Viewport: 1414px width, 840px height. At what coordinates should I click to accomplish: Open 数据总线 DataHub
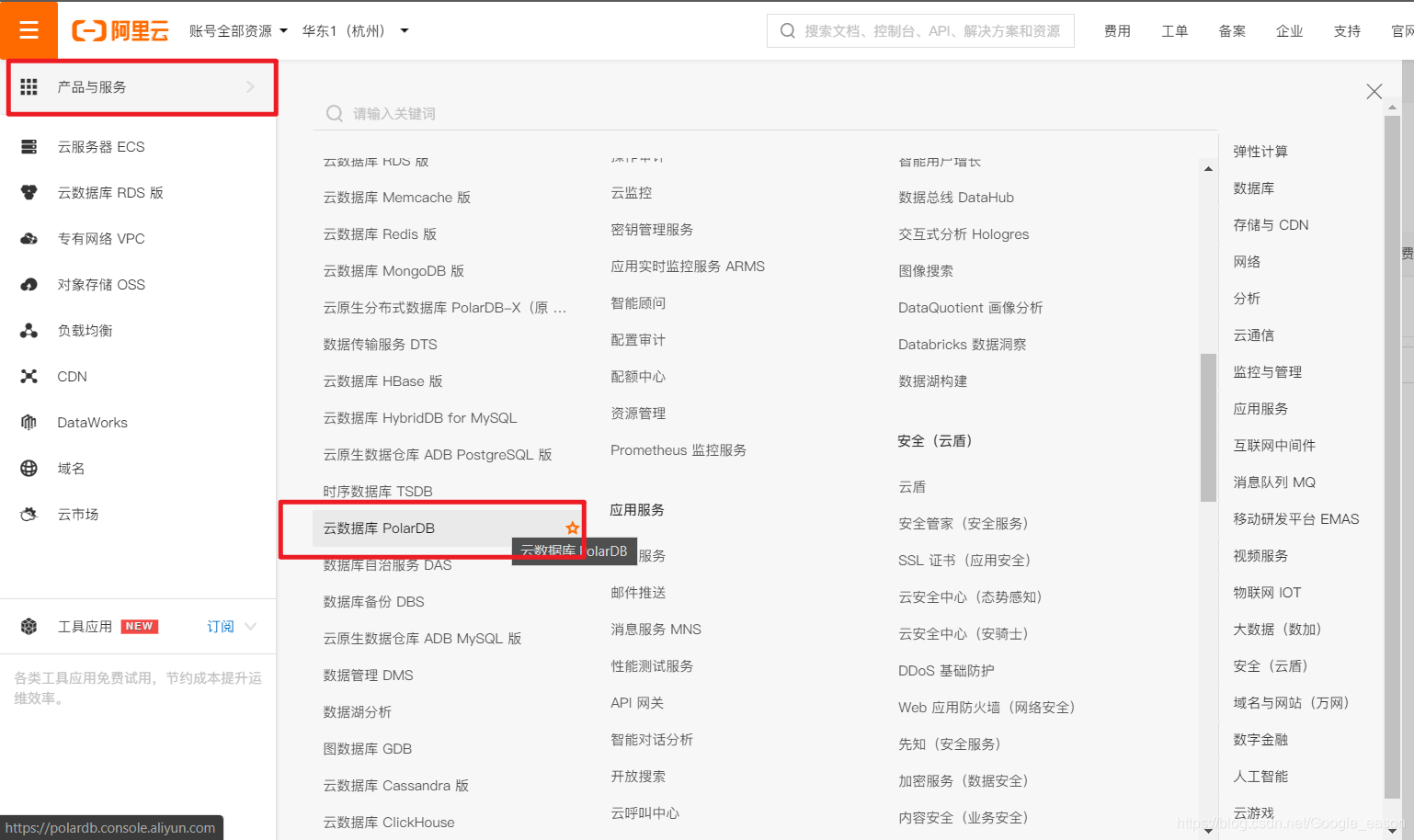(x=956, y=198)
